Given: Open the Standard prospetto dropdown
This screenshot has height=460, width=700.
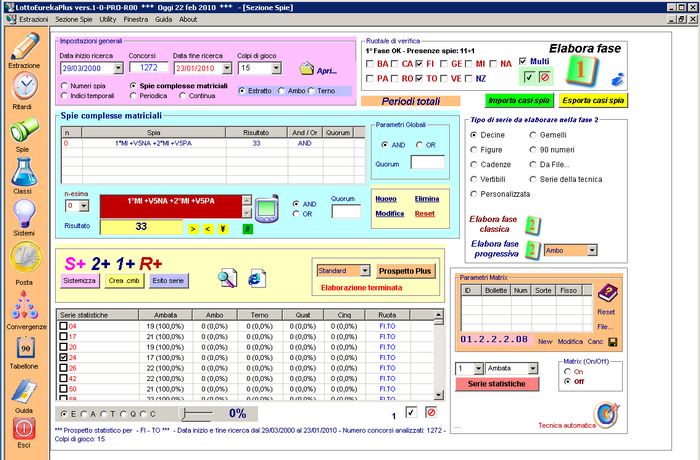Looking at the screenshot, I should pyautogui.click(x=365, y=271).
